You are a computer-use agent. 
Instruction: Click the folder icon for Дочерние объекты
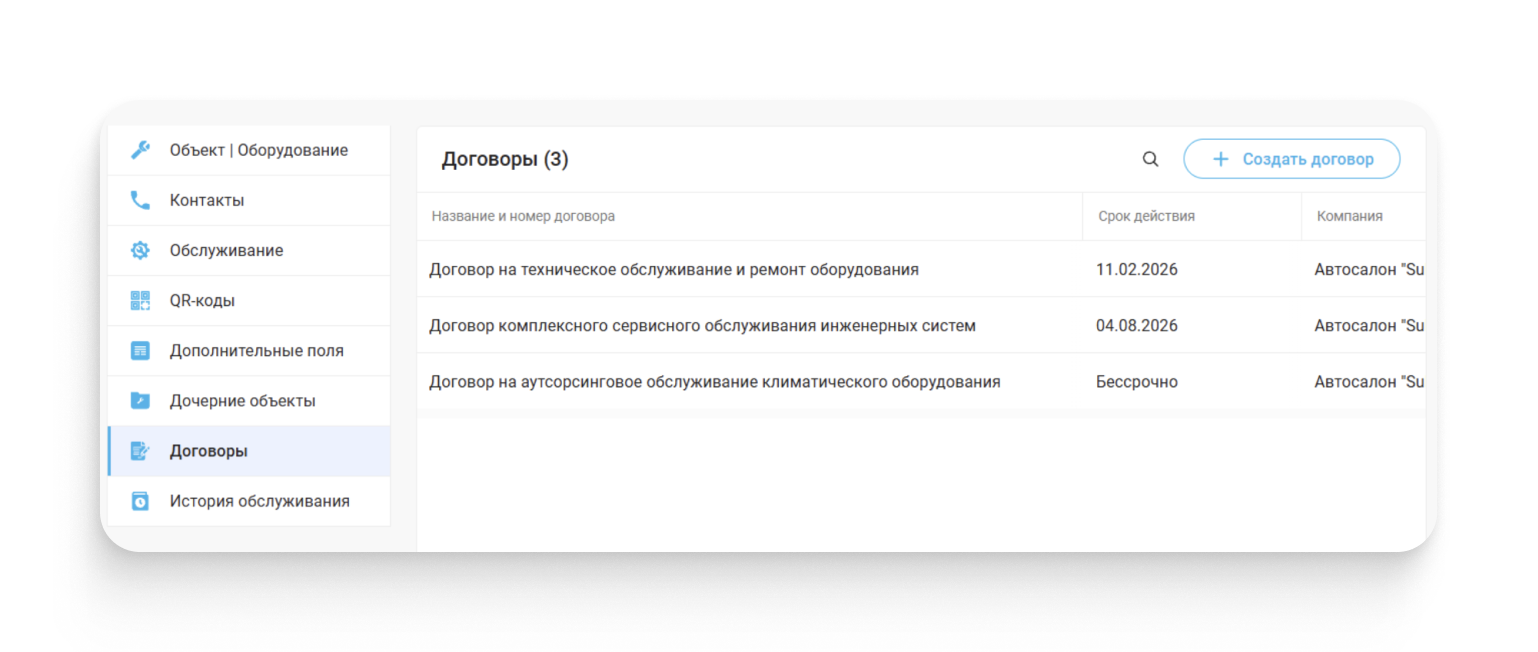140,401
